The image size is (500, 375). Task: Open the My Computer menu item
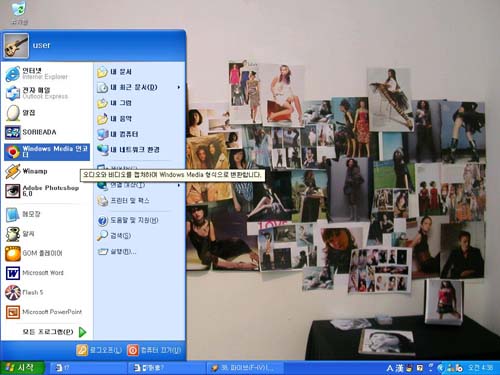(139, 134)
